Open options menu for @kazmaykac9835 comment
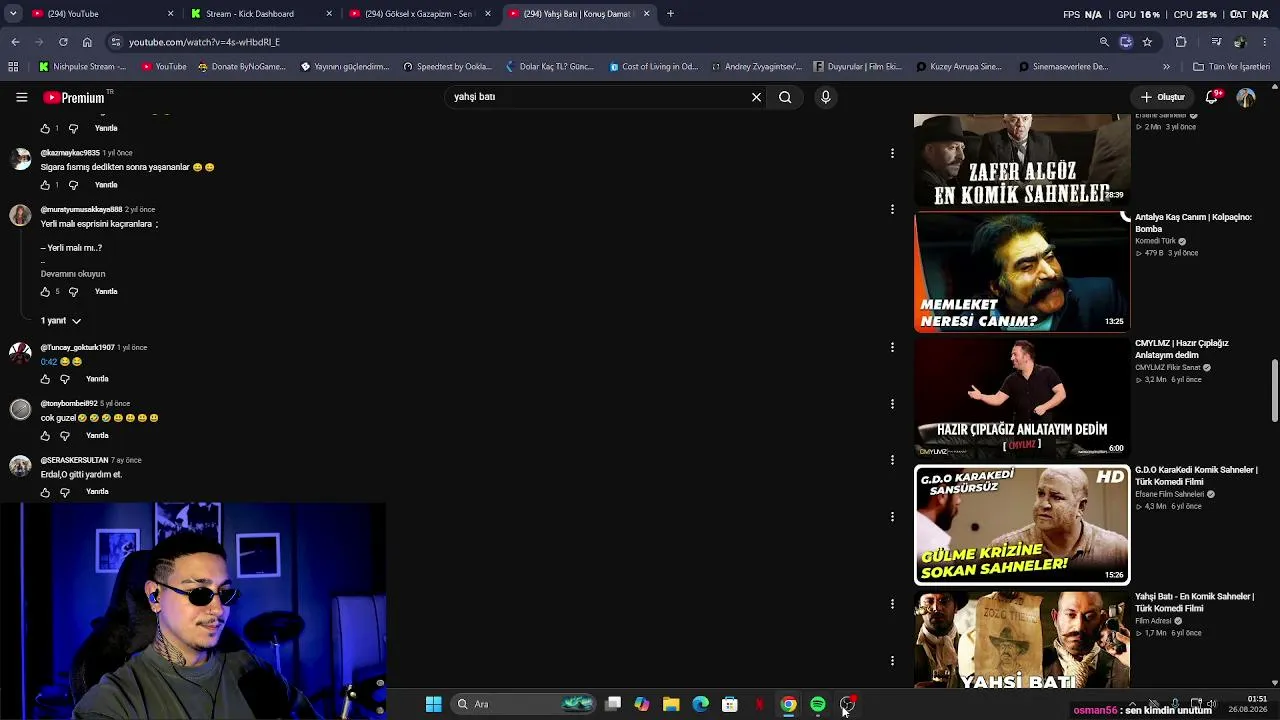Screen dimensions: 1280x720 [892, 153]
